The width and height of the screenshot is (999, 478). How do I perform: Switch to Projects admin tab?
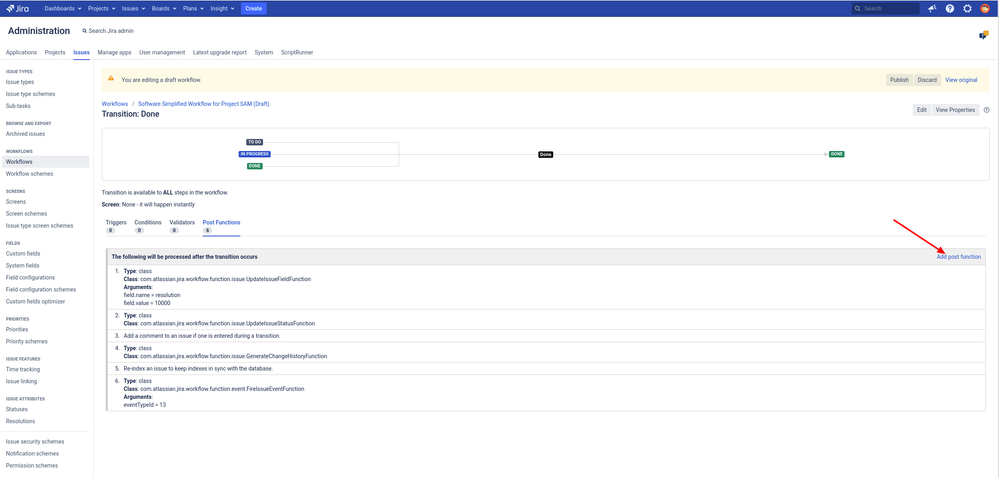click(55, 52)
